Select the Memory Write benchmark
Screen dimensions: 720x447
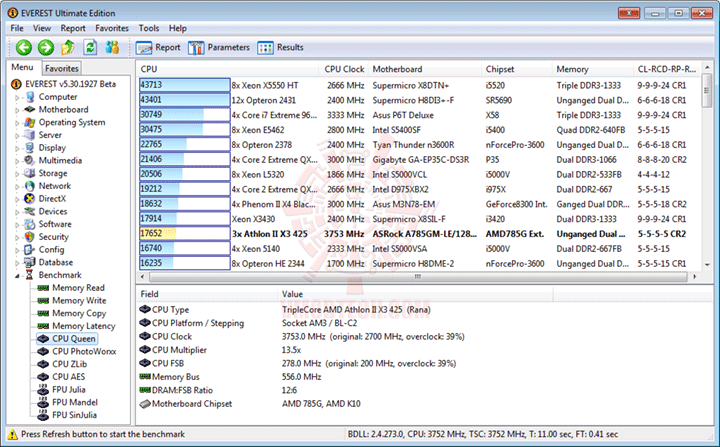click(x=79, y=300)
